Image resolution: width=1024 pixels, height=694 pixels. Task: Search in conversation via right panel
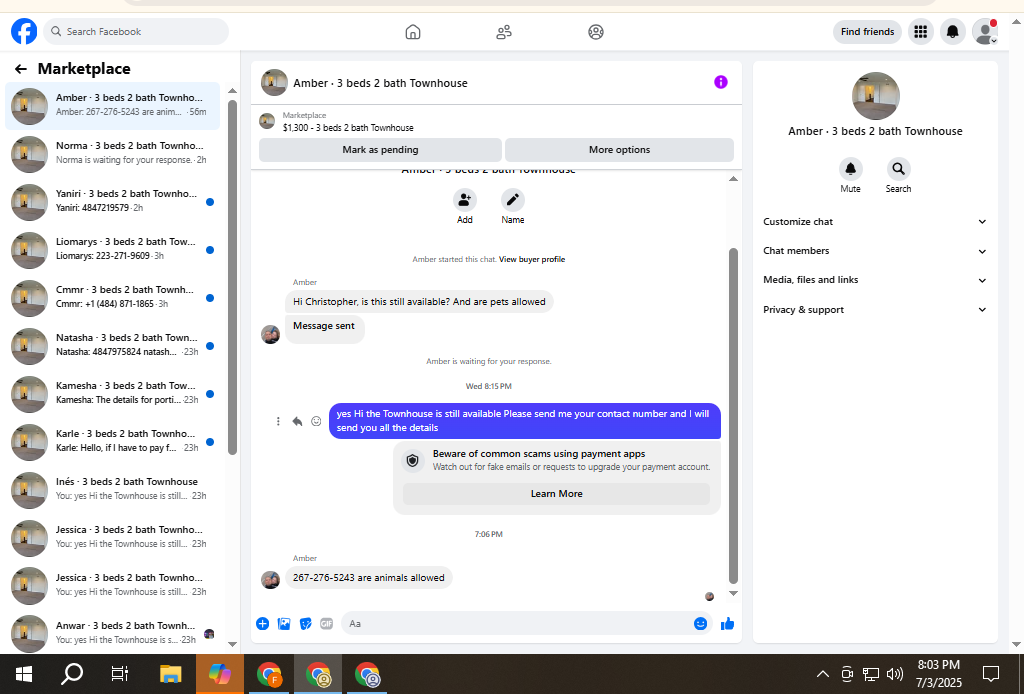tap(899, 169)
